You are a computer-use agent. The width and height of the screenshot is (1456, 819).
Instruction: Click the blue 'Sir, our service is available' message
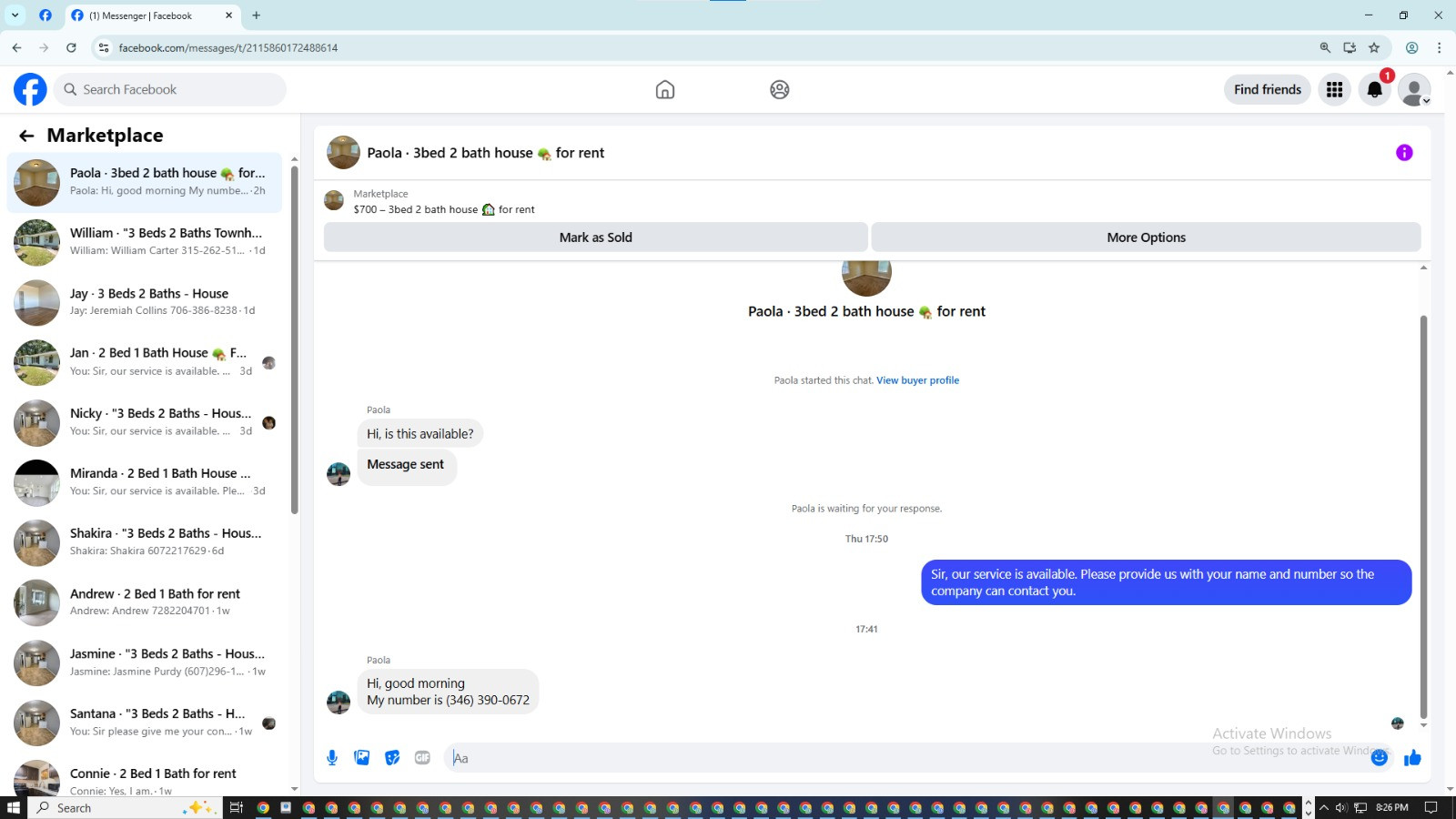point(1167,582)
